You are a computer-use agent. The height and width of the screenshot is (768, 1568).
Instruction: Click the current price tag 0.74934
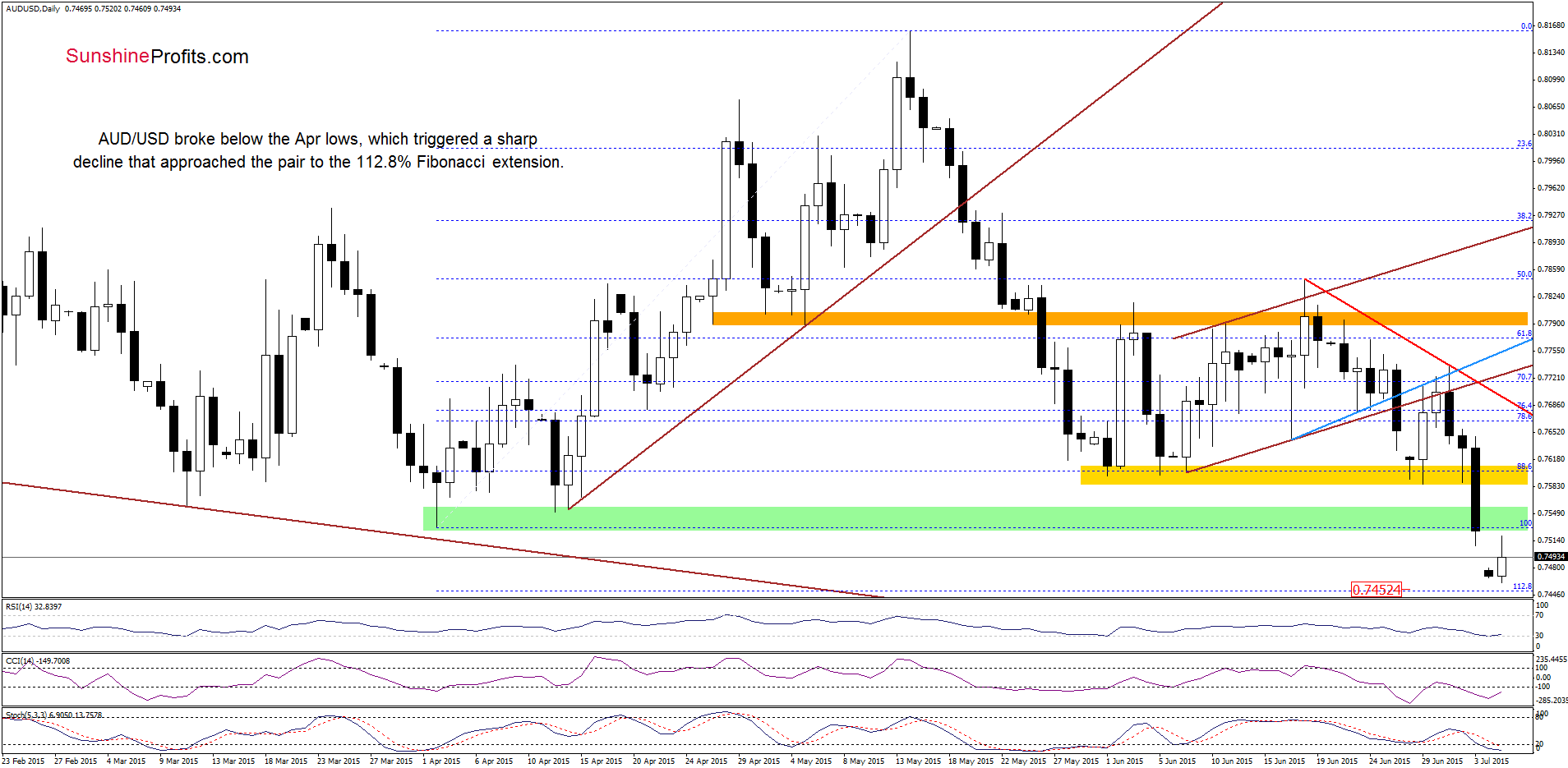[1551, 556]
